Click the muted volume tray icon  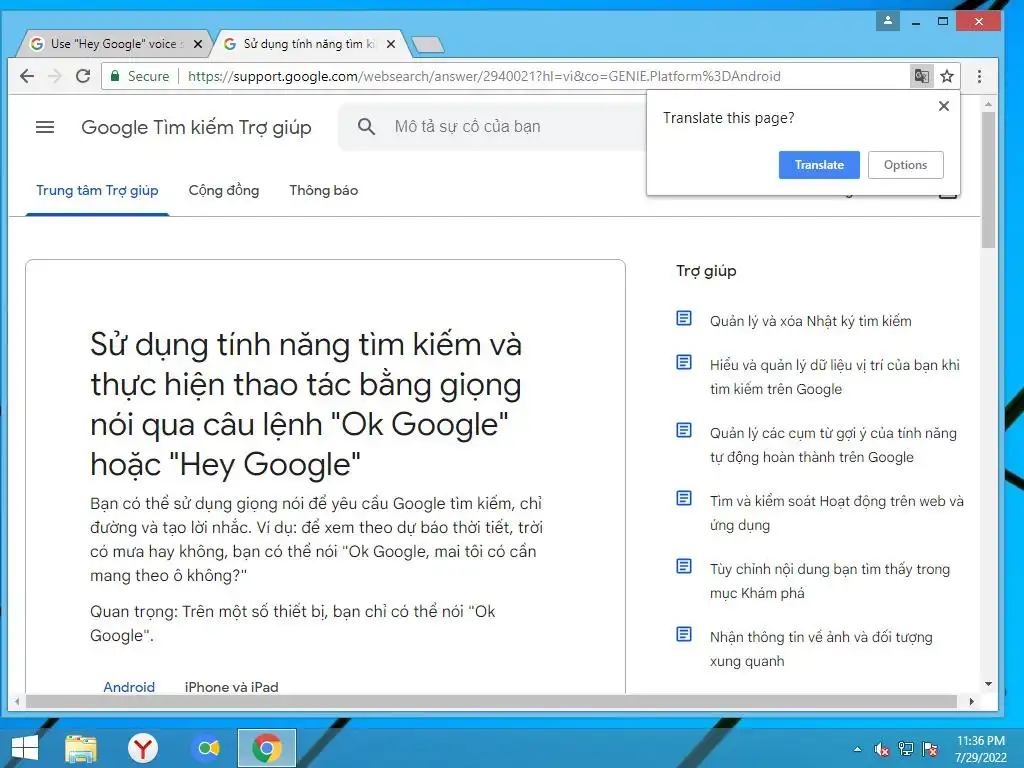[x=882, y=749]
